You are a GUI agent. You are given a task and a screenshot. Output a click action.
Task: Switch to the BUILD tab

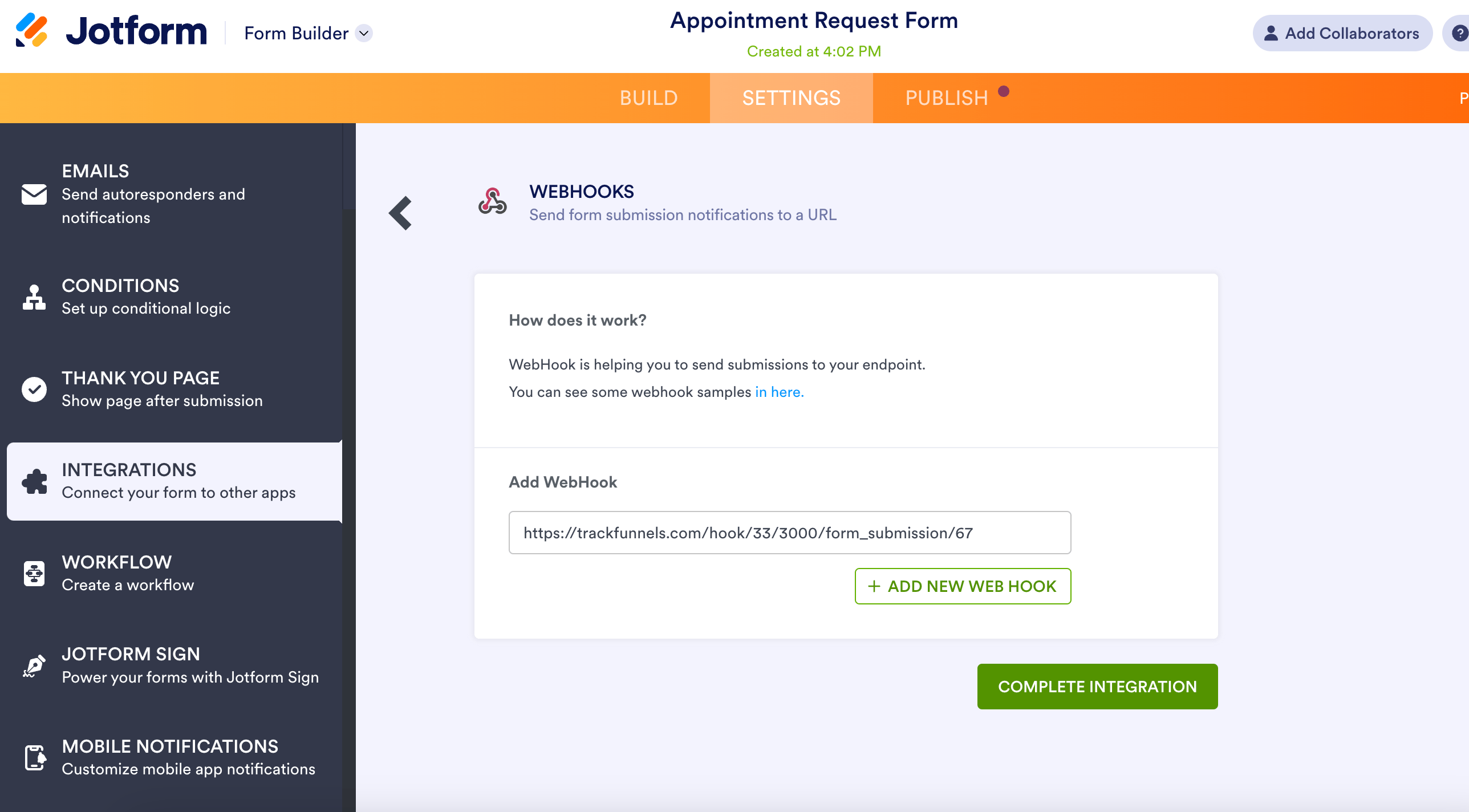click(x=649, y=98)
